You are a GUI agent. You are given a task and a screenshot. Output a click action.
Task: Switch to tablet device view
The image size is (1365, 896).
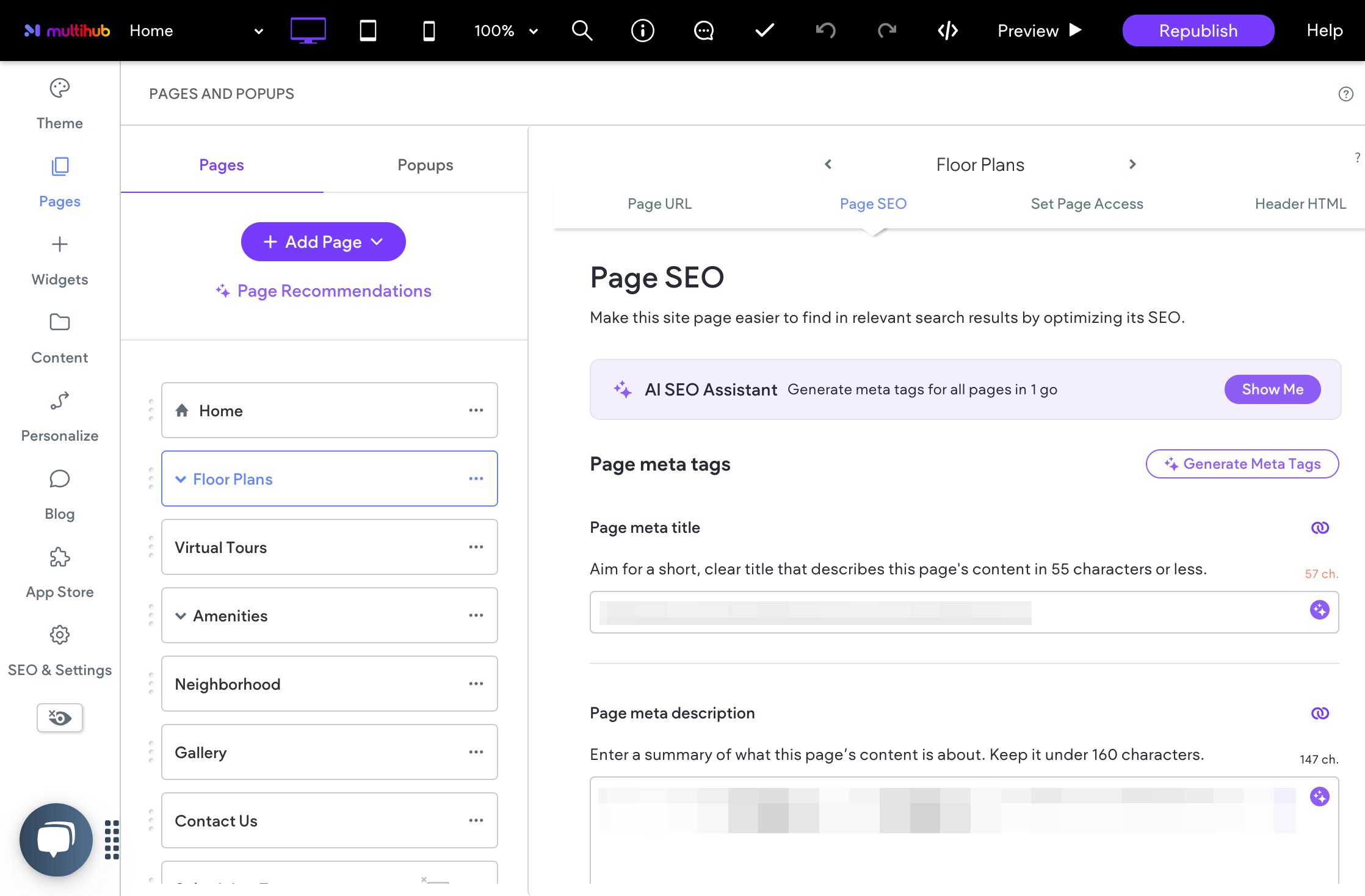pos(368,31)
